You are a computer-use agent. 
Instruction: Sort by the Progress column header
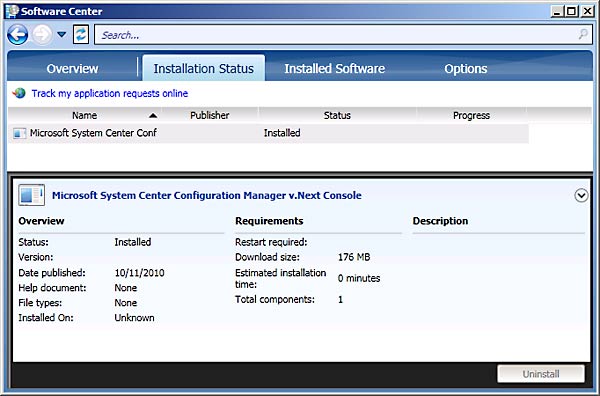click(471, 115)
